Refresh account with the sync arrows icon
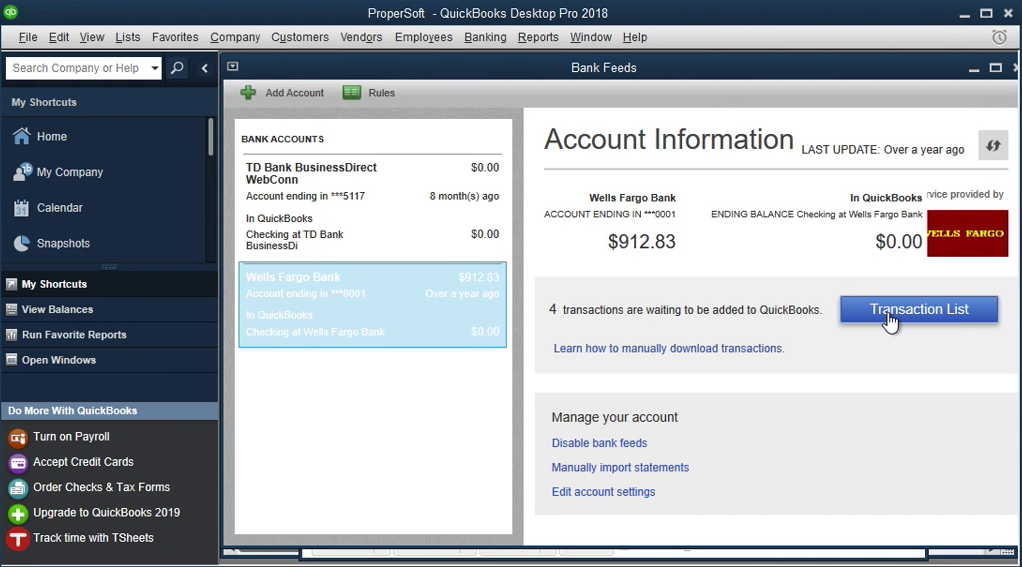1022x567 pixels. (x=993, y=145)
